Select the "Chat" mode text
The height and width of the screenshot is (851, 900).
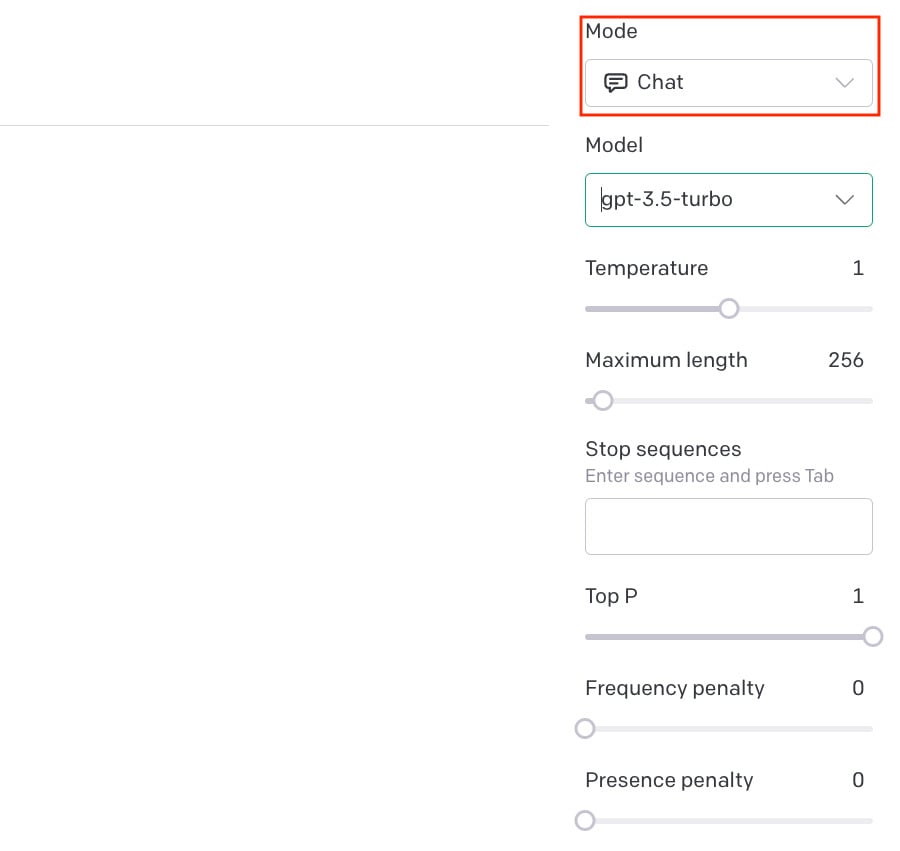click(660, 82)
